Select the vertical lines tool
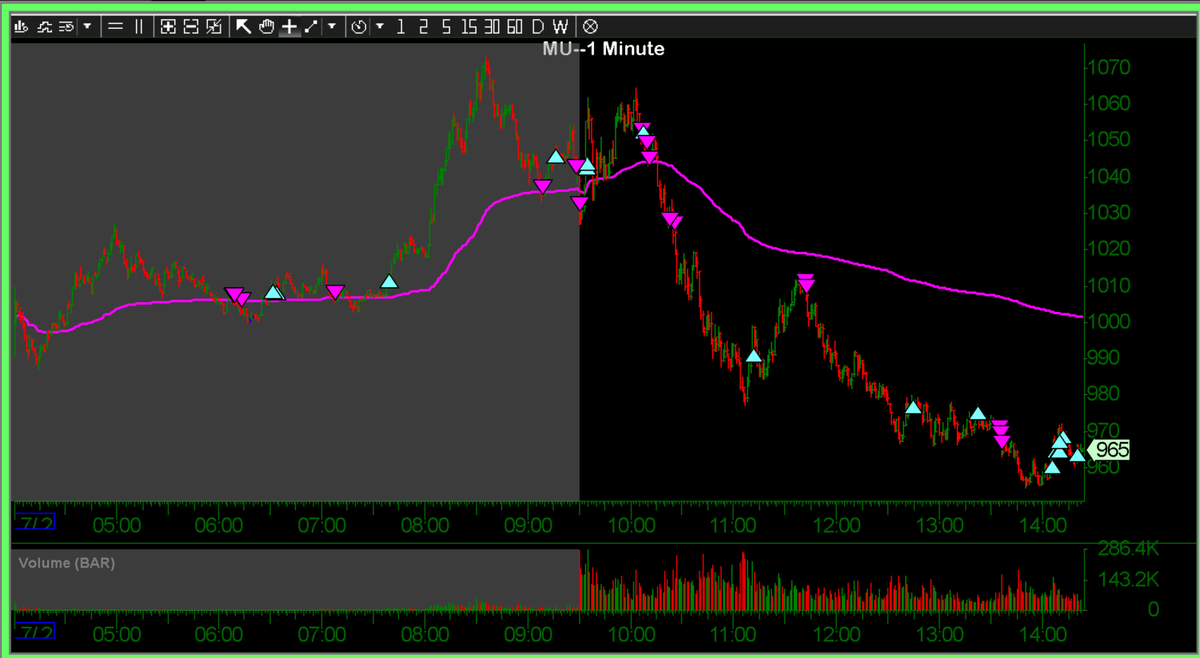Screen dimensions: 1200x658 [138, 27]
